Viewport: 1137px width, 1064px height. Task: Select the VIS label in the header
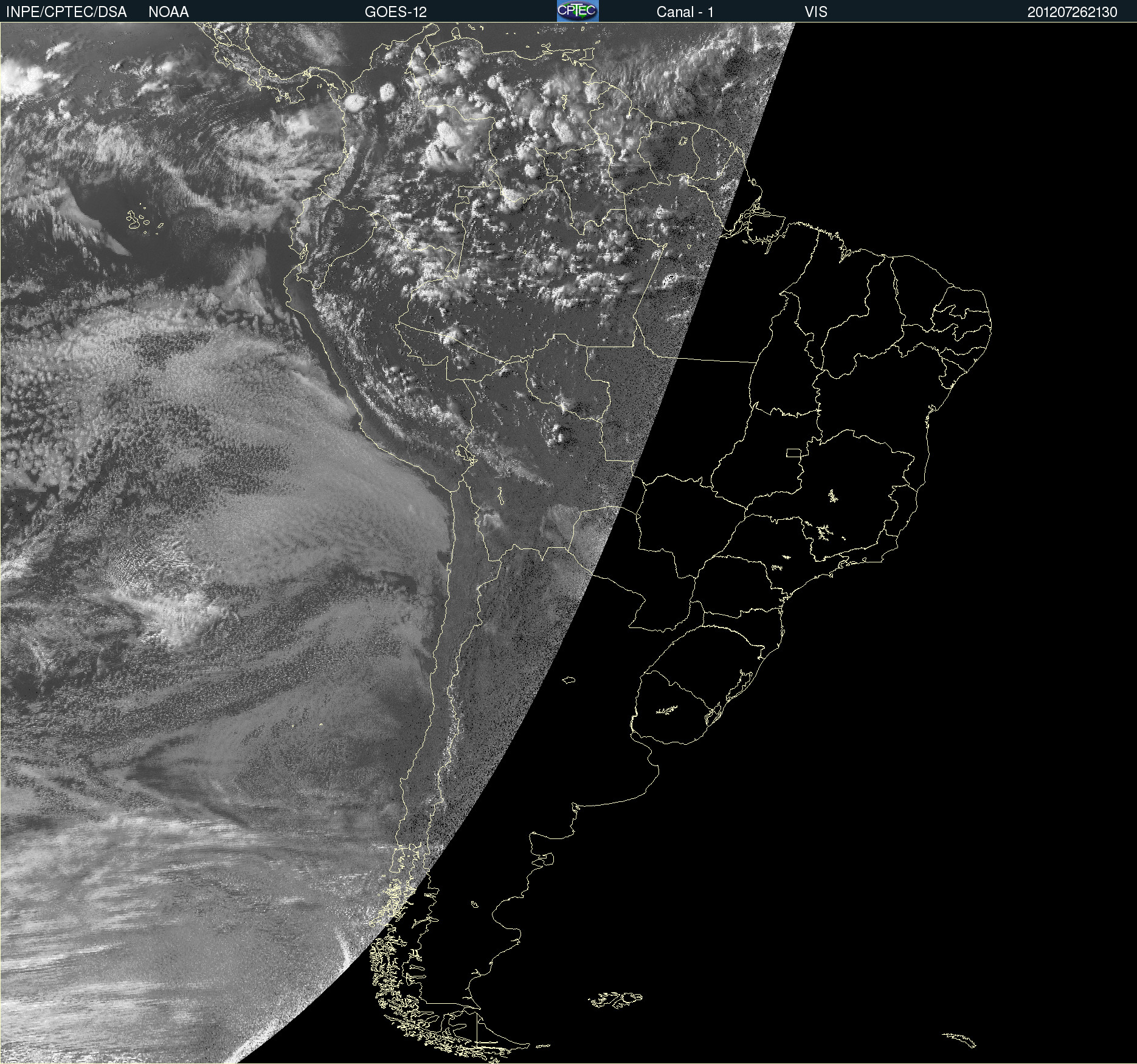816,12
